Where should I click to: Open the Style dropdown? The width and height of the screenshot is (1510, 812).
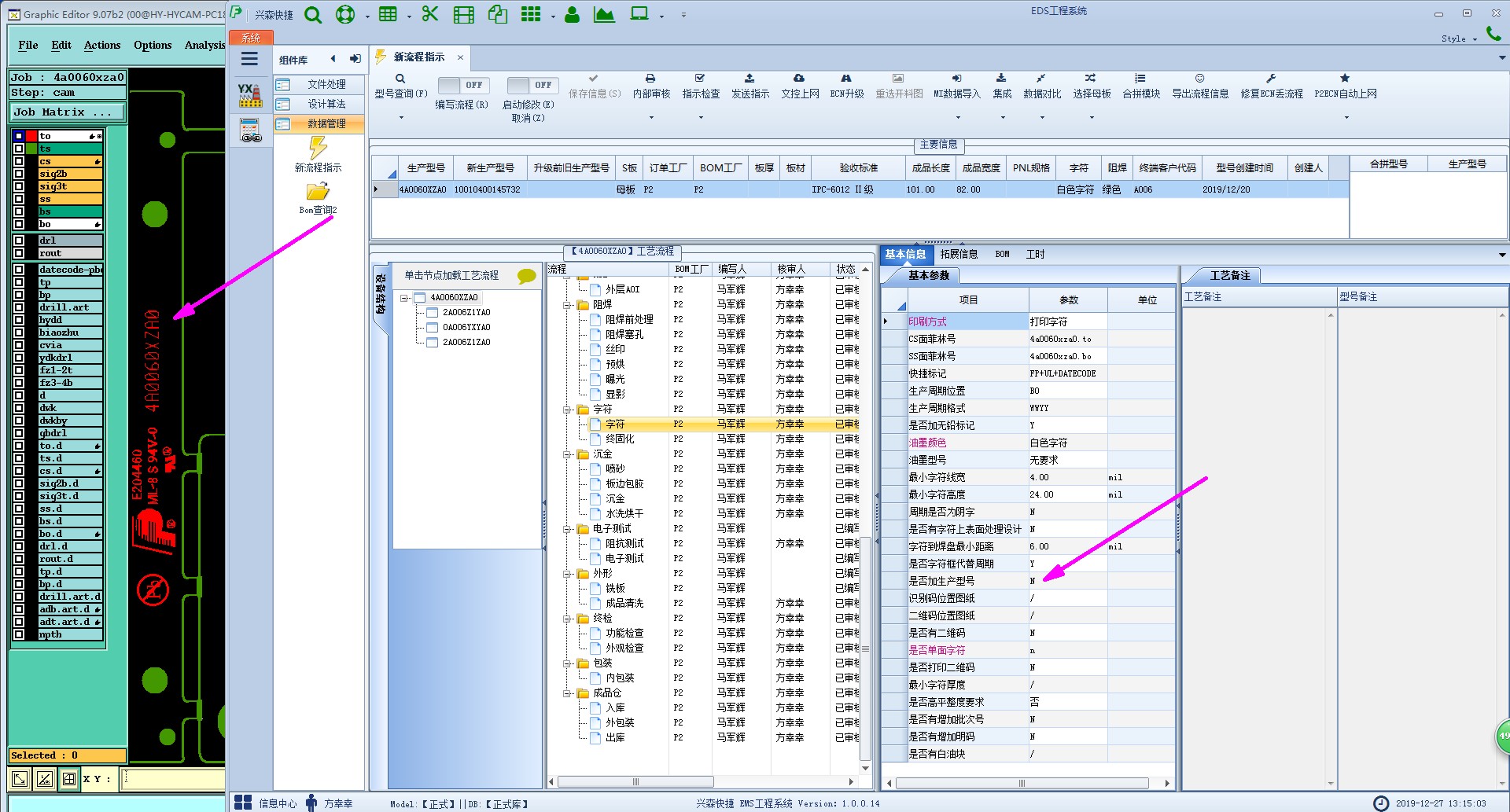tap(1459, 39)
